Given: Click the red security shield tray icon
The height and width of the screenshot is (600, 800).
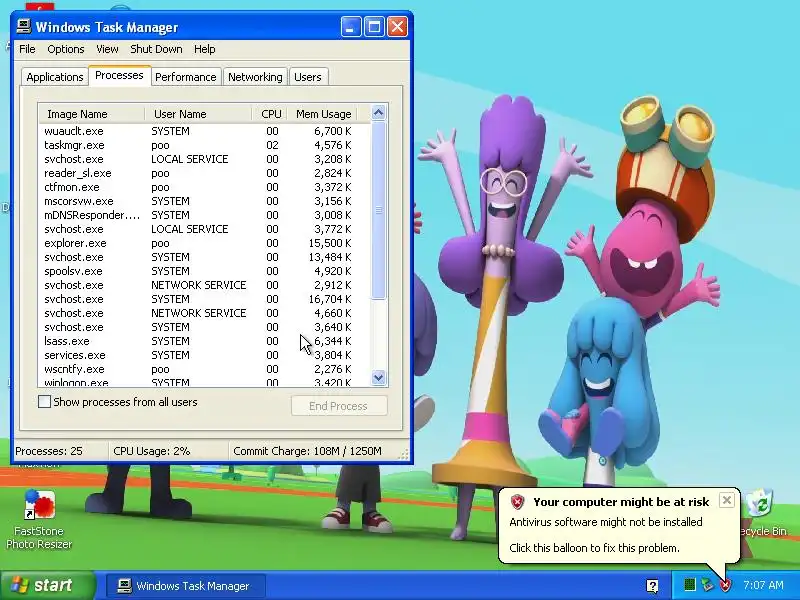Looking at the screenshot, I should point(725,585).
